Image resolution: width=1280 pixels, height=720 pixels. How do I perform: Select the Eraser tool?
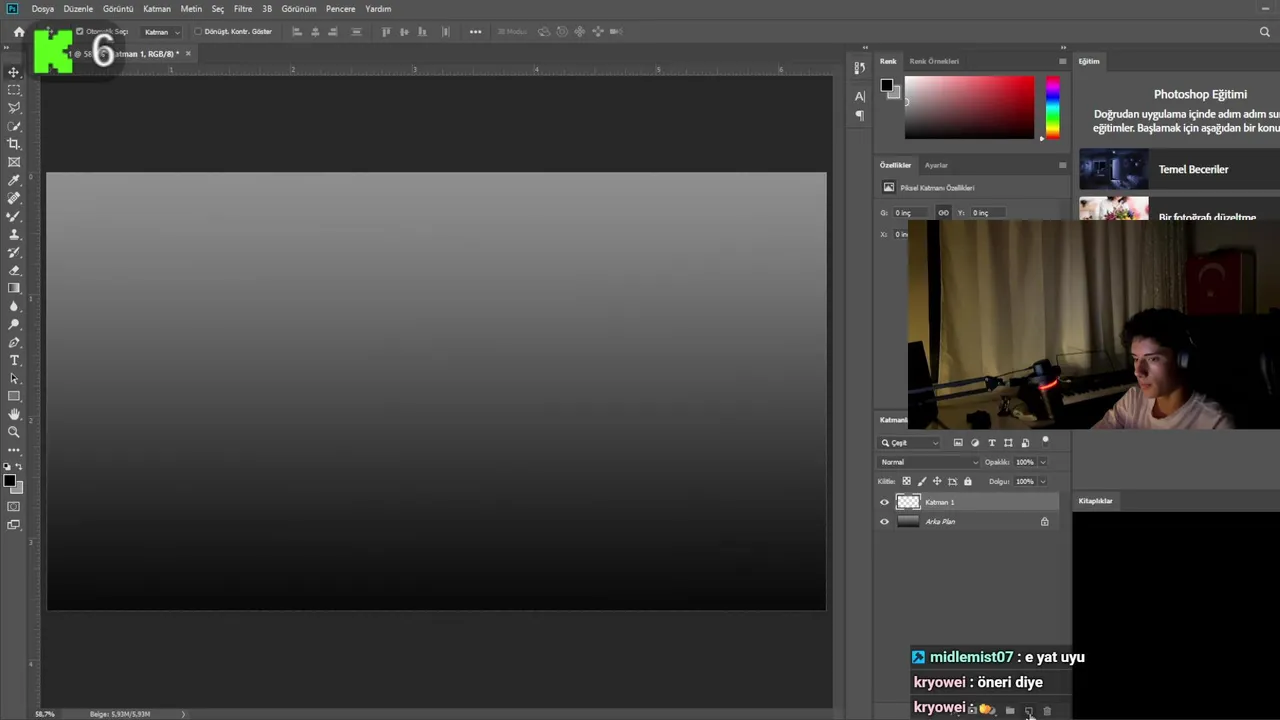[14, 270]
